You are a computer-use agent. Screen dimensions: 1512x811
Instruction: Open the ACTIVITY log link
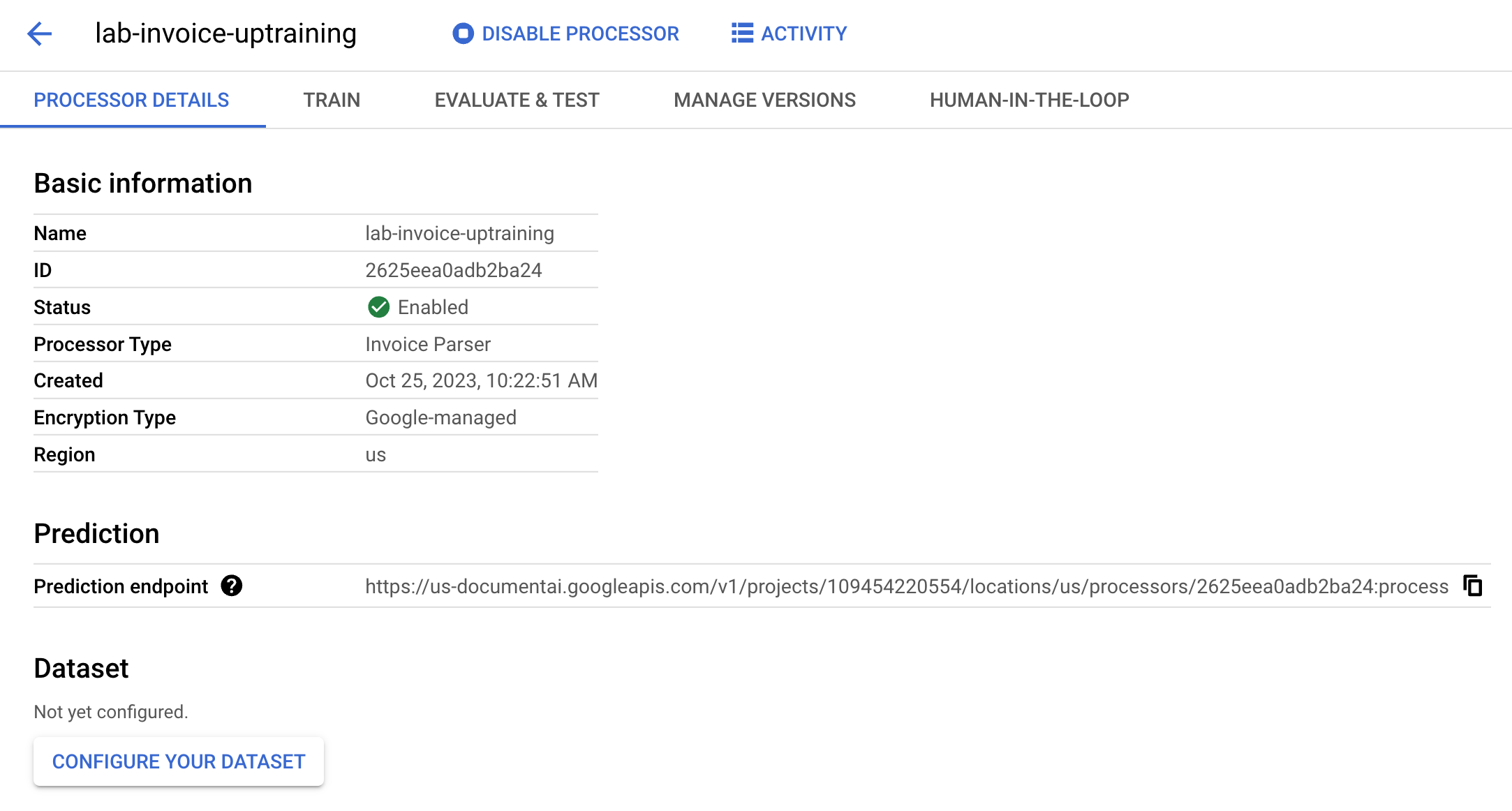[x=803, y=34]
